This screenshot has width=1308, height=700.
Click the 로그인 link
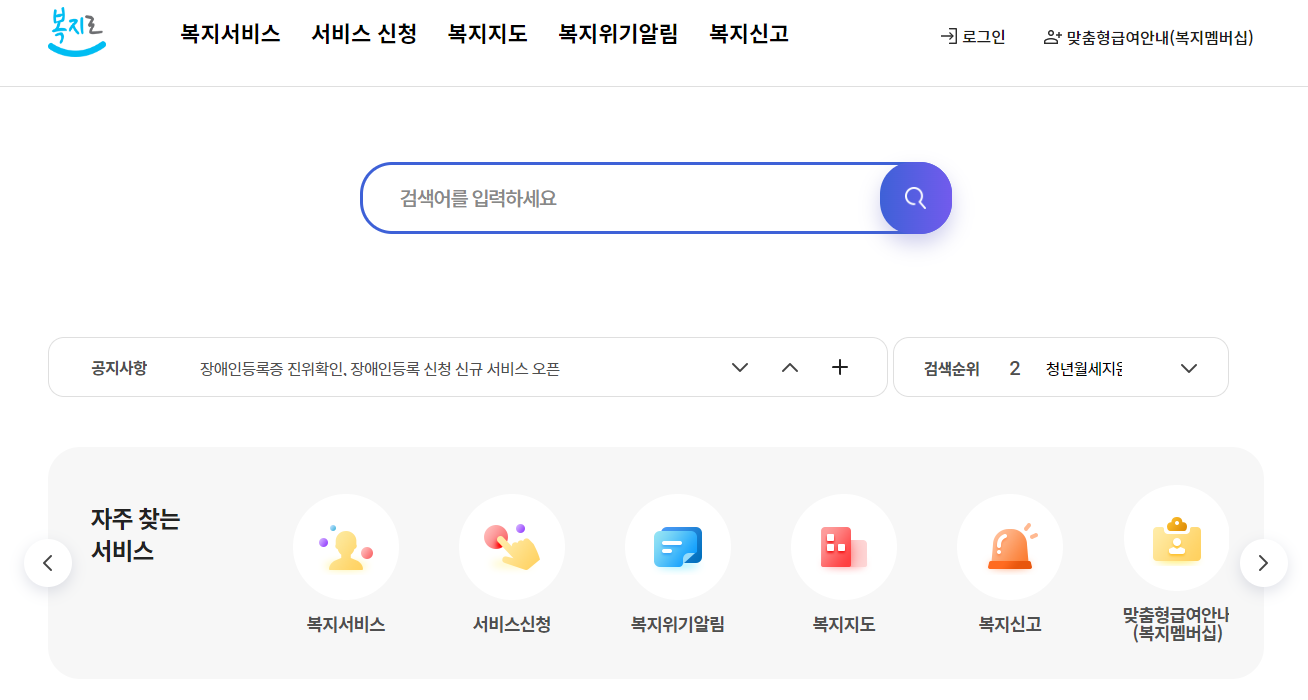tap(973, 38)
